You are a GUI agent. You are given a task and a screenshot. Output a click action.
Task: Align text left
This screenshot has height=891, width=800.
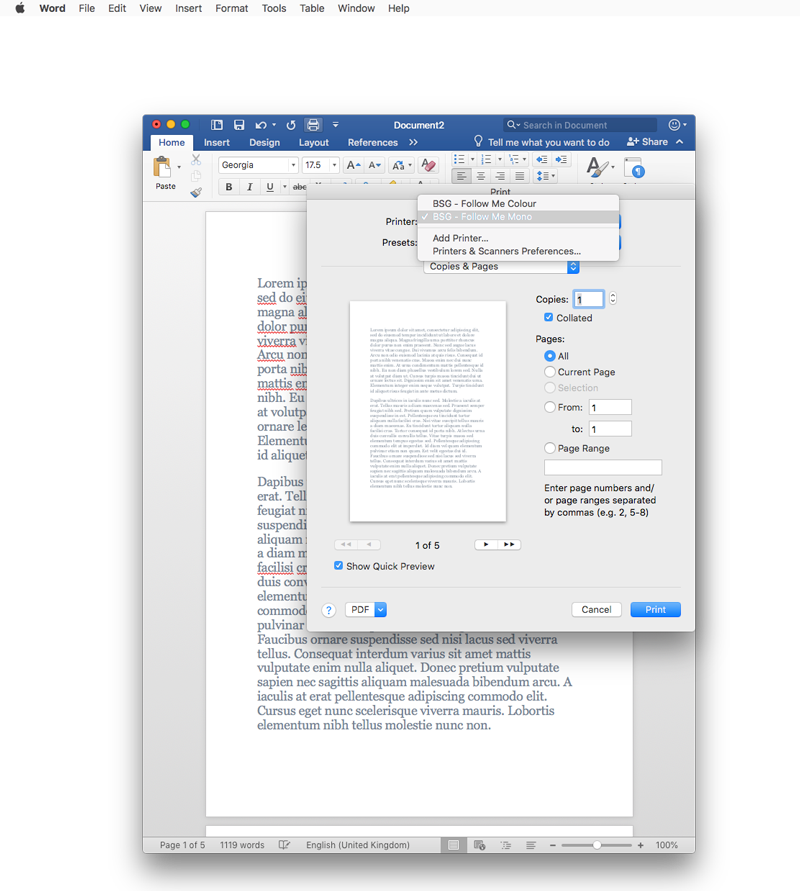461,176
